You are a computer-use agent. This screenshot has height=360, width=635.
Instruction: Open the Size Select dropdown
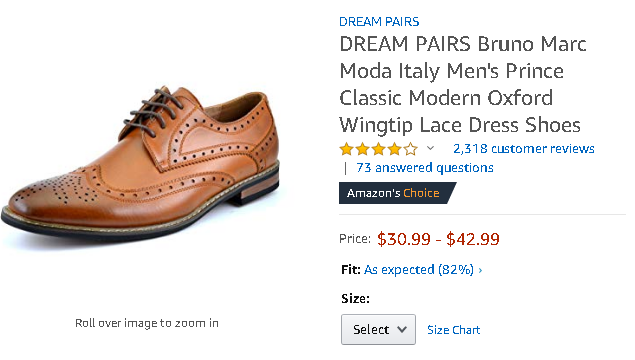[x=378, y=330]
